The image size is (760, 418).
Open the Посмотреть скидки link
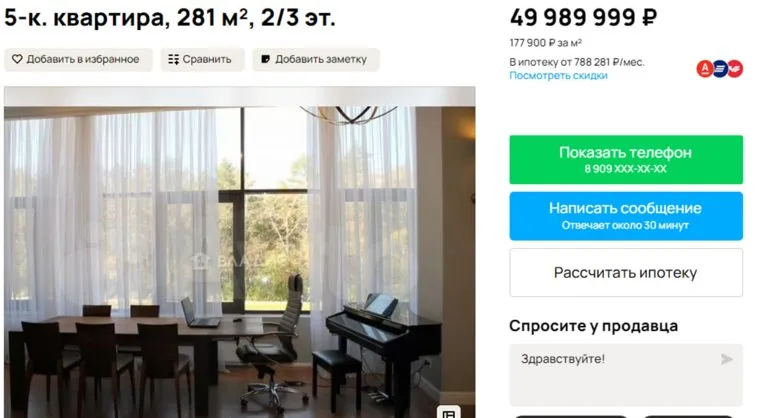coord(558,76)
